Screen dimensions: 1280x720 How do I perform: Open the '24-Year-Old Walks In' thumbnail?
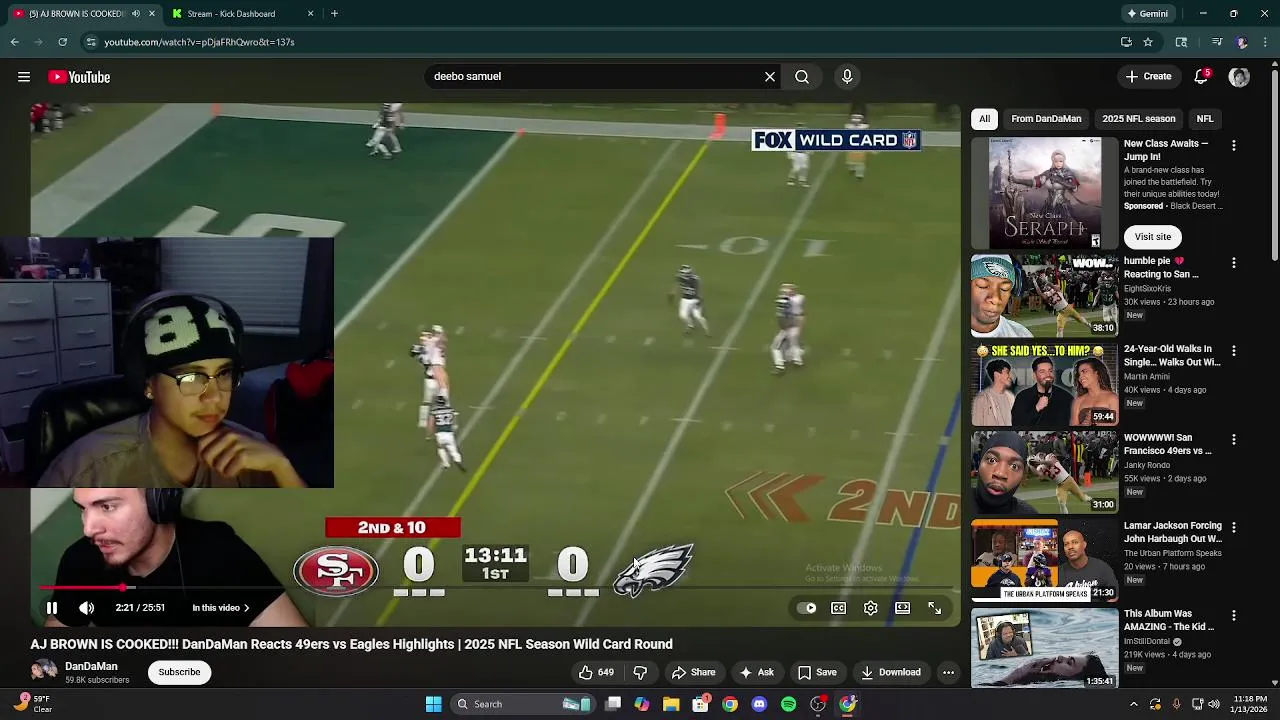pyautogui.click(x=1044, y=384)
